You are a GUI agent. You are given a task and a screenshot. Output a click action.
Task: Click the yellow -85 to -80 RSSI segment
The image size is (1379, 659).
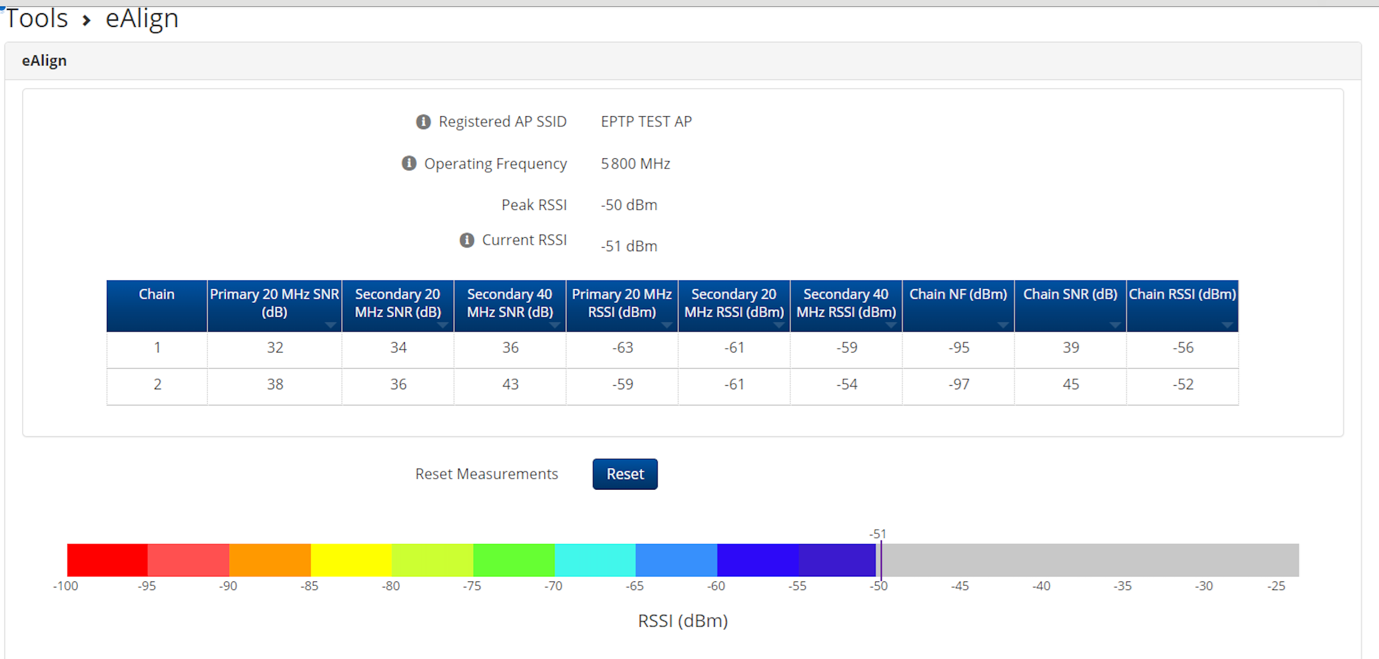pyautogui.click(x=351, y=560)
